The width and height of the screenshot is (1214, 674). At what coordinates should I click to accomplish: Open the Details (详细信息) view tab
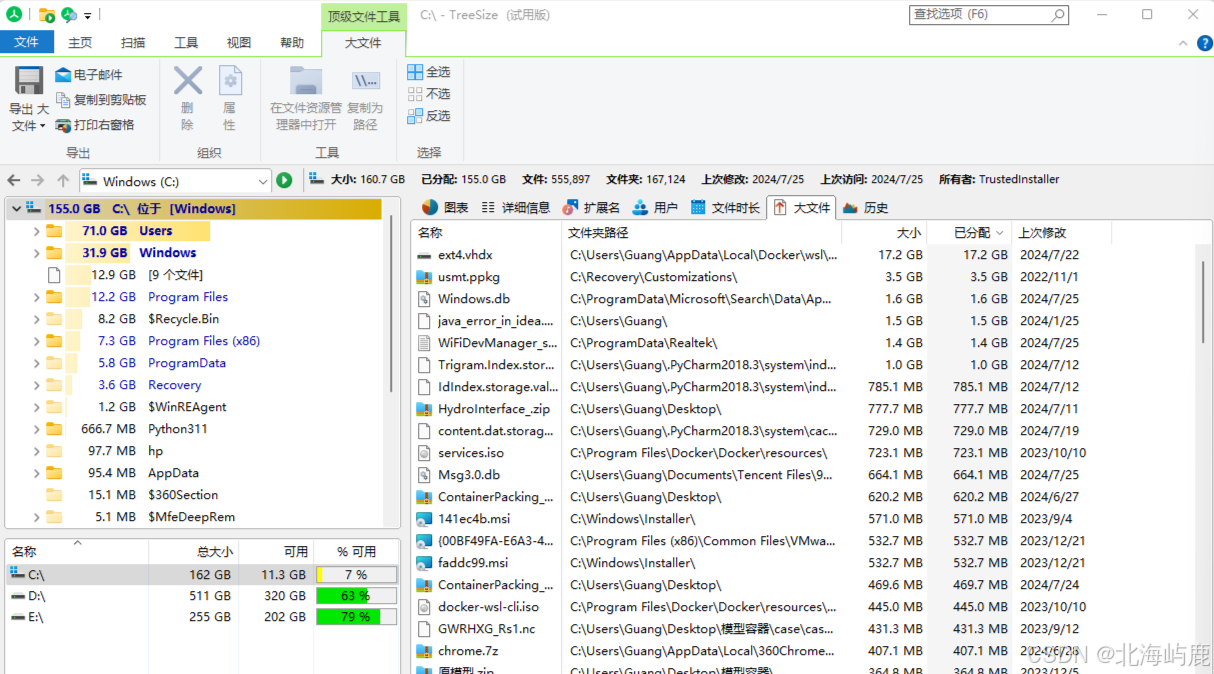click(515, 208)
